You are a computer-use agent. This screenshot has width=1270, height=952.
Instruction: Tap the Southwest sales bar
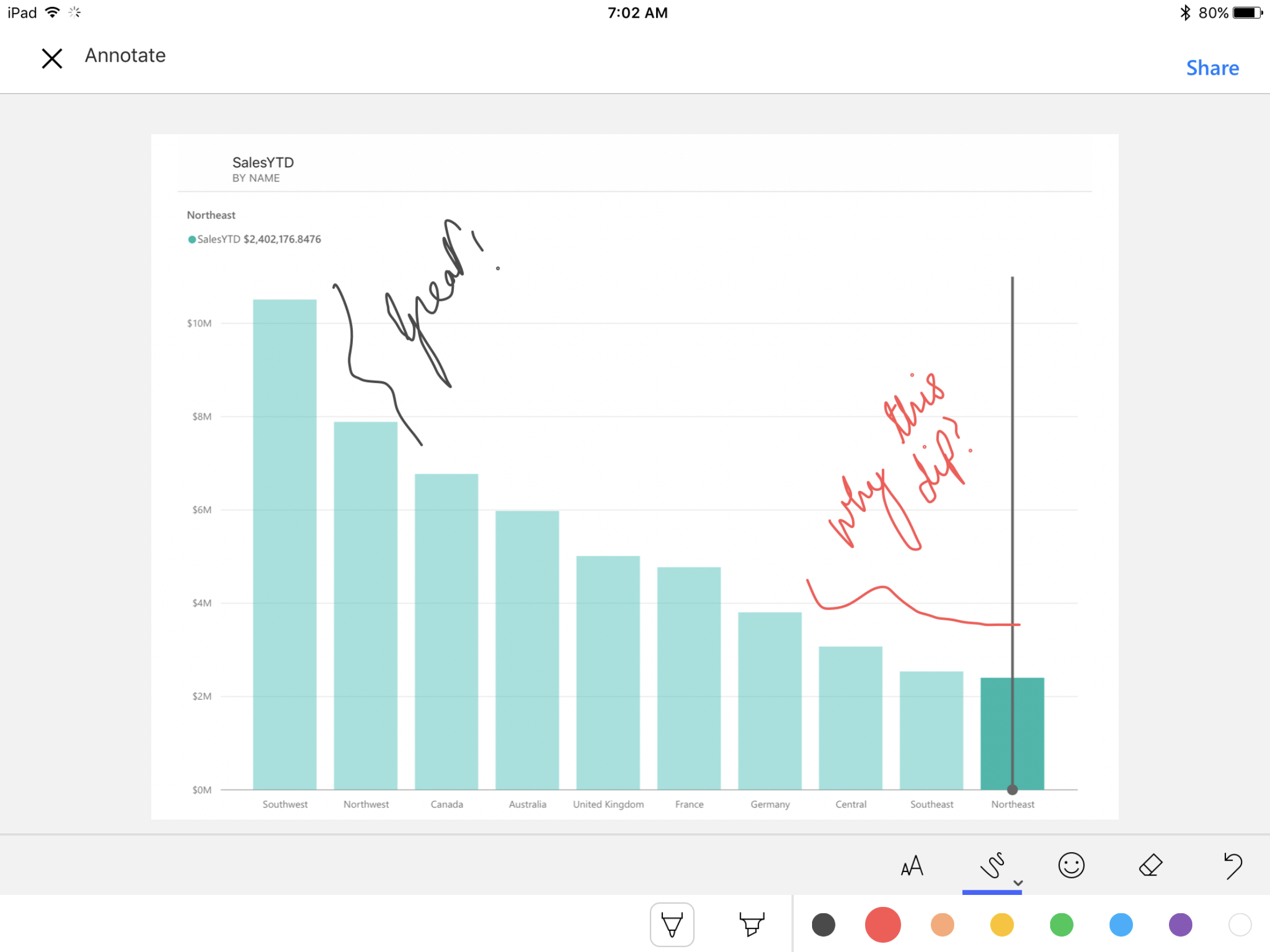(x=285, y=544)
